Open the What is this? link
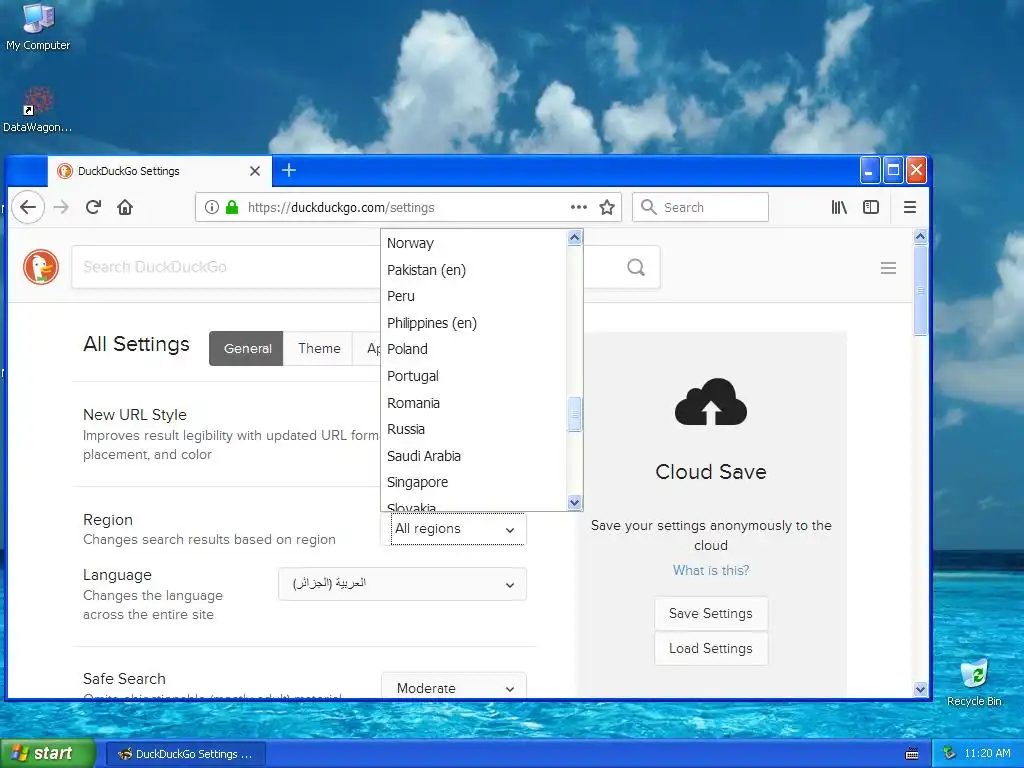 click(x=711, y=570)
